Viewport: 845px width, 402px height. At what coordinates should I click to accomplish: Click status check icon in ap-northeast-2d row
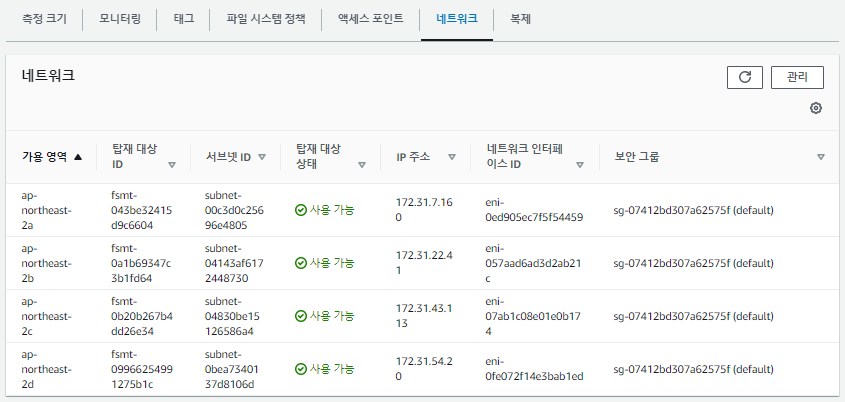tap(301, 369)
